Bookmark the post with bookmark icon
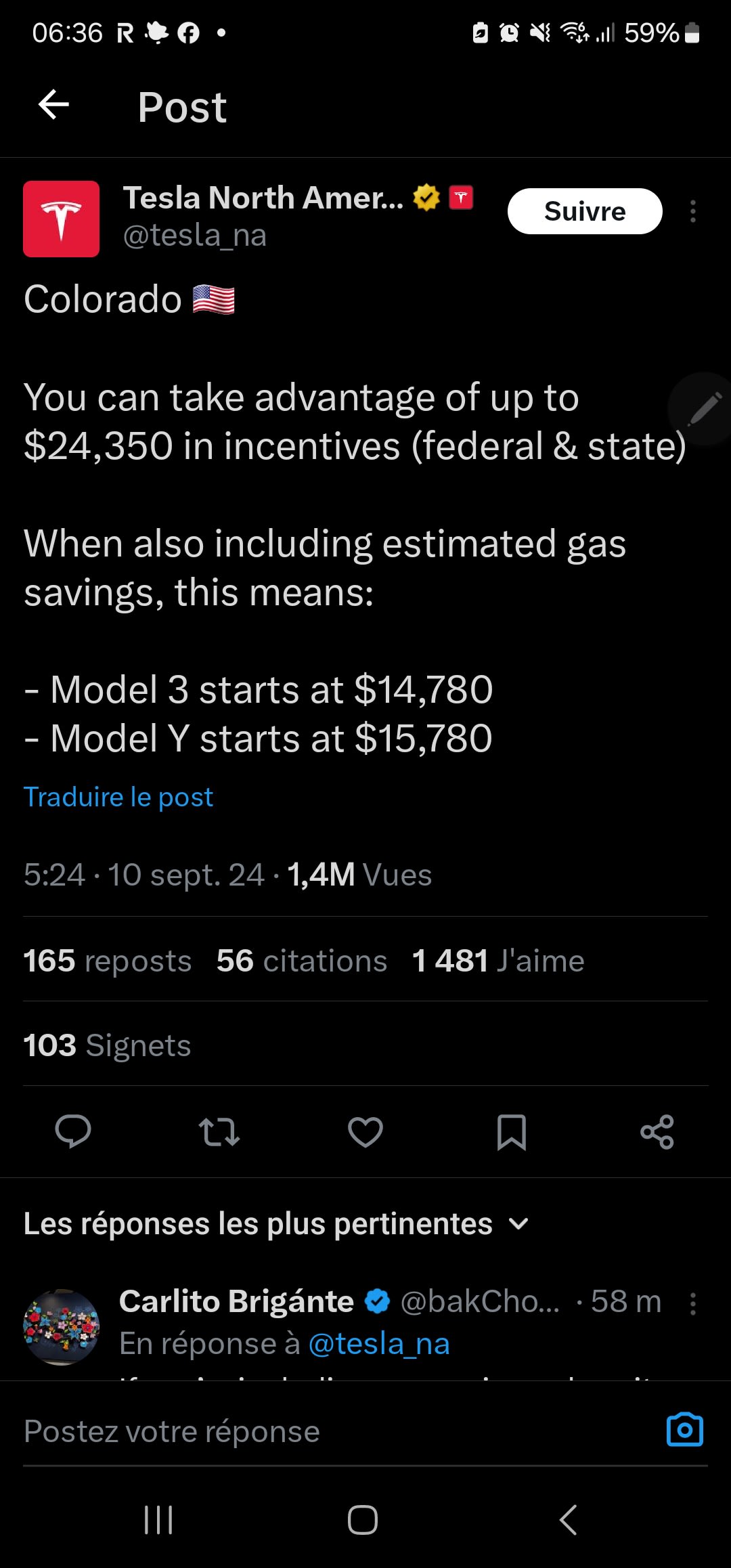731x1568 pixels. (x=512, y=1131)
